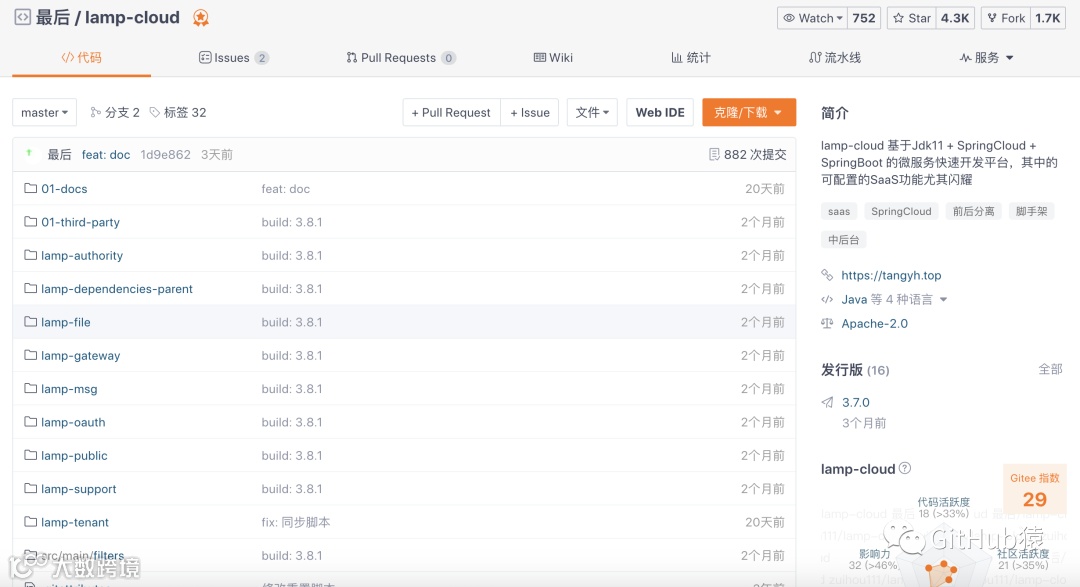Viewport: 1080px width, 587px height.
Task: Open the https://tangyh.top link
Action: click(x=891, y=275)
